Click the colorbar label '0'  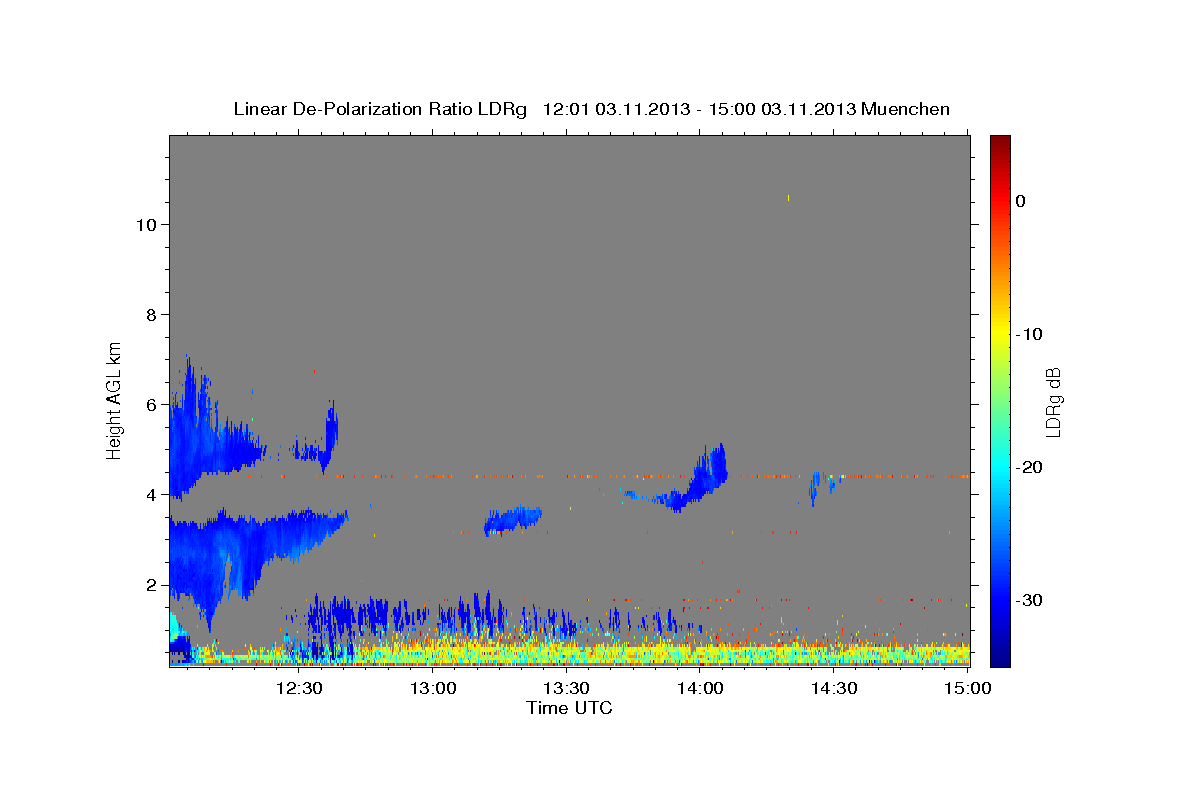1021,201
